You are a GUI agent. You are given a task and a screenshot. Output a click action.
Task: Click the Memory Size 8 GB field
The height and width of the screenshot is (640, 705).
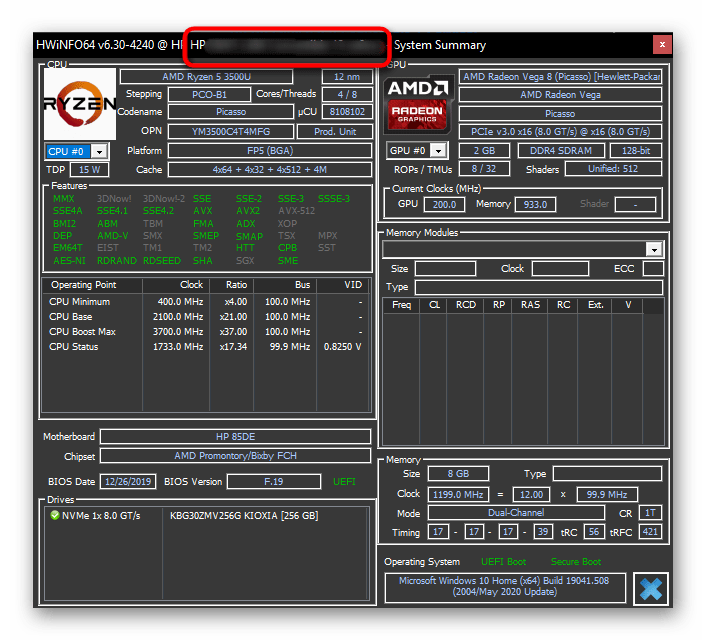458,474
